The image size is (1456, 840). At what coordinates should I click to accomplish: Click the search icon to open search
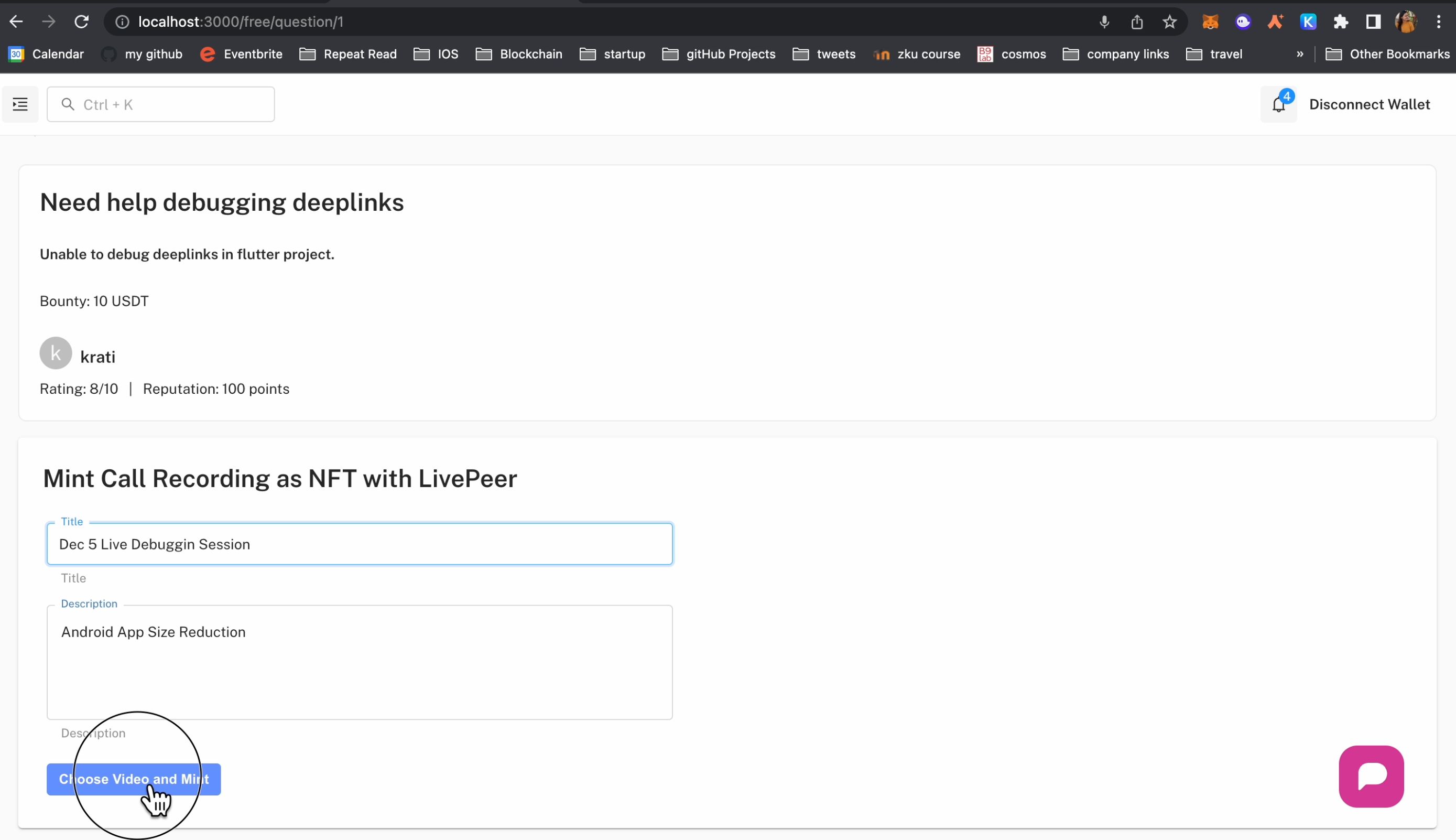coord(67,104)
